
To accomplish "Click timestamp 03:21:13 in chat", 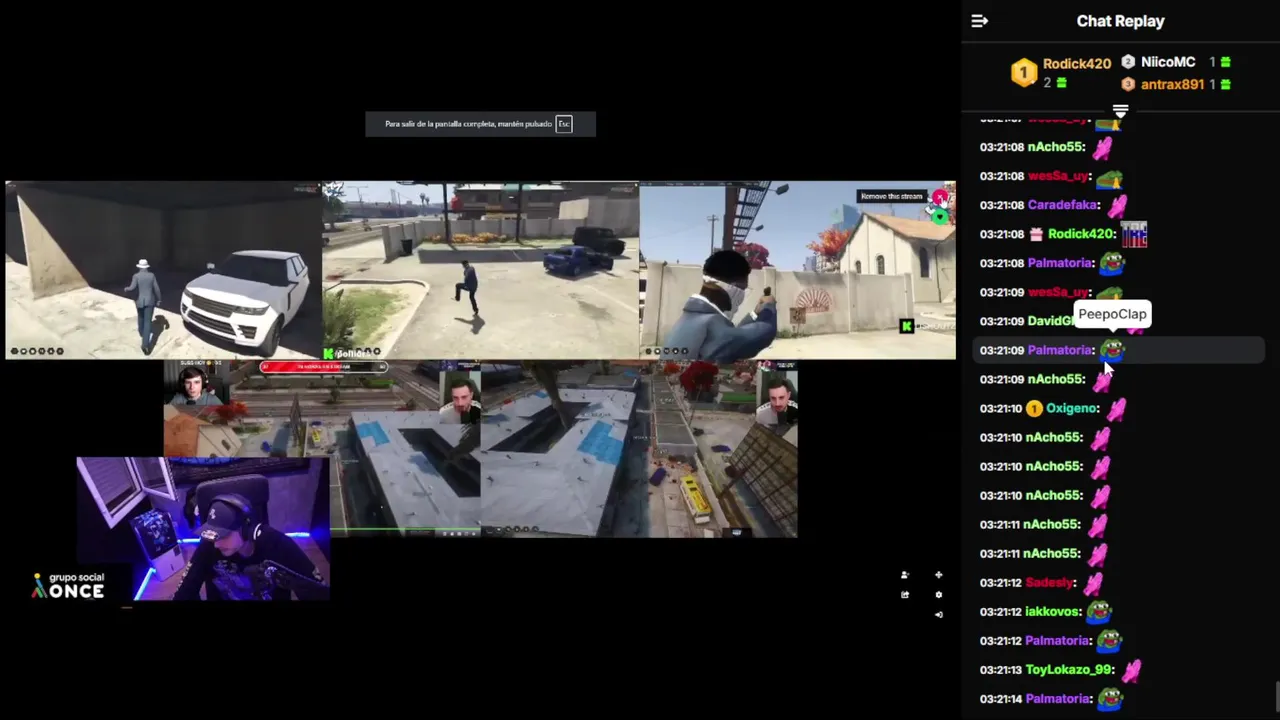I will (1001, 669).
